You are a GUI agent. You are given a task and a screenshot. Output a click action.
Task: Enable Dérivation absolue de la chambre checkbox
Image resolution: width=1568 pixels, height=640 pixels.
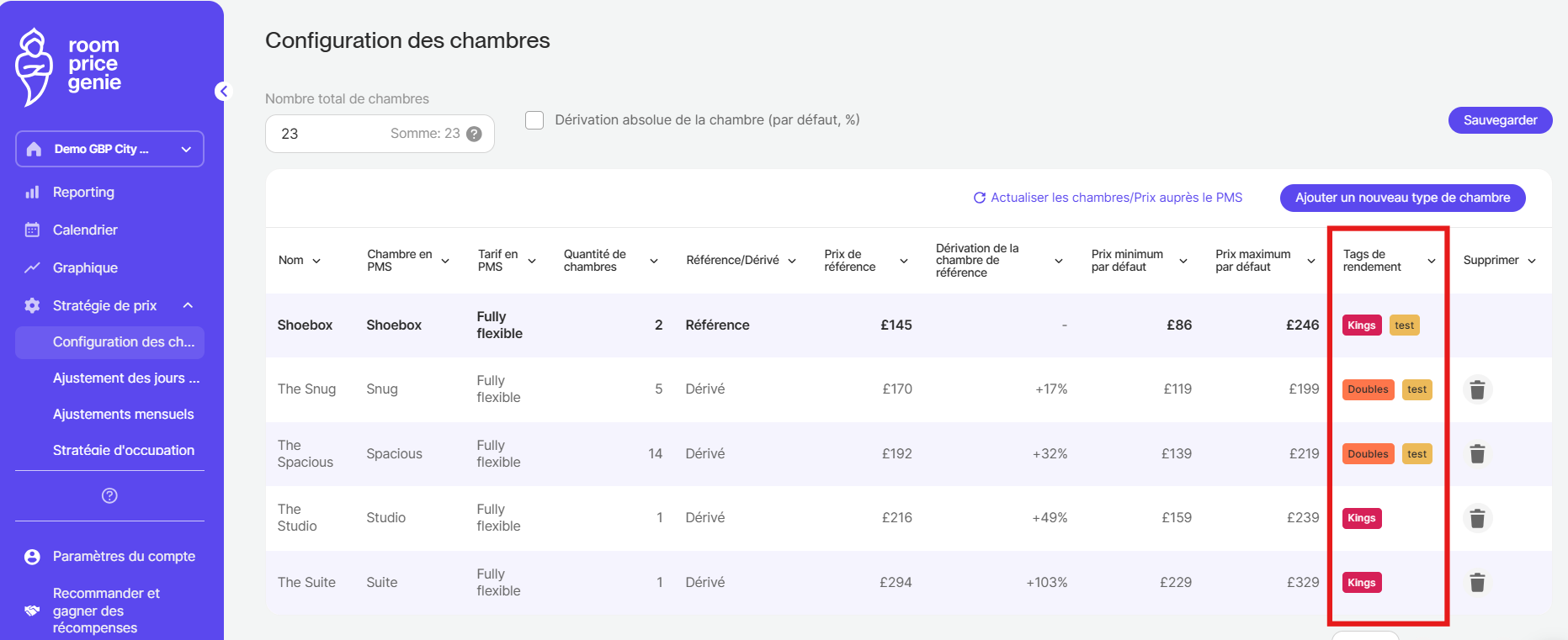point(534,120)
